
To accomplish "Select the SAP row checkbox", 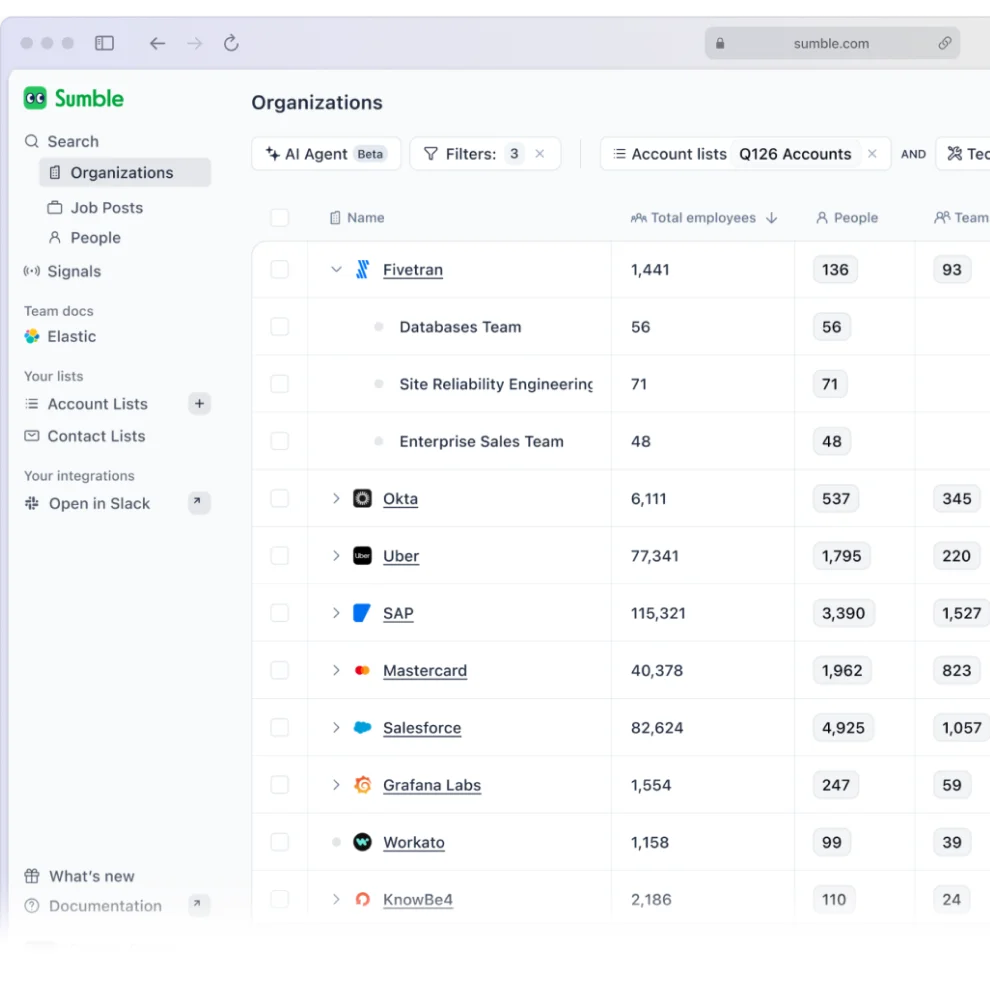I will click(x=280, y=613).
